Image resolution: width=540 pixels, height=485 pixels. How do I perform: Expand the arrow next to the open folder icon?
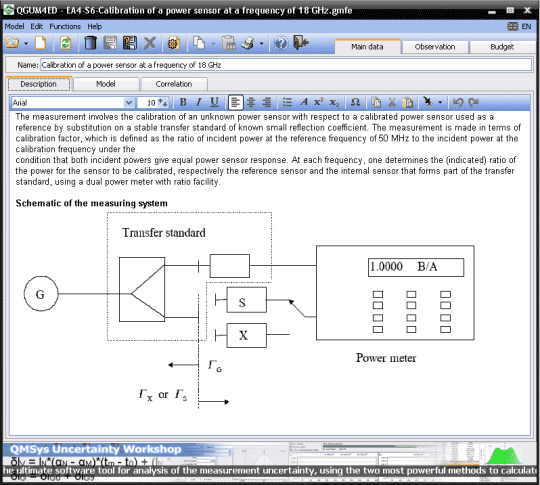[26, 43]
